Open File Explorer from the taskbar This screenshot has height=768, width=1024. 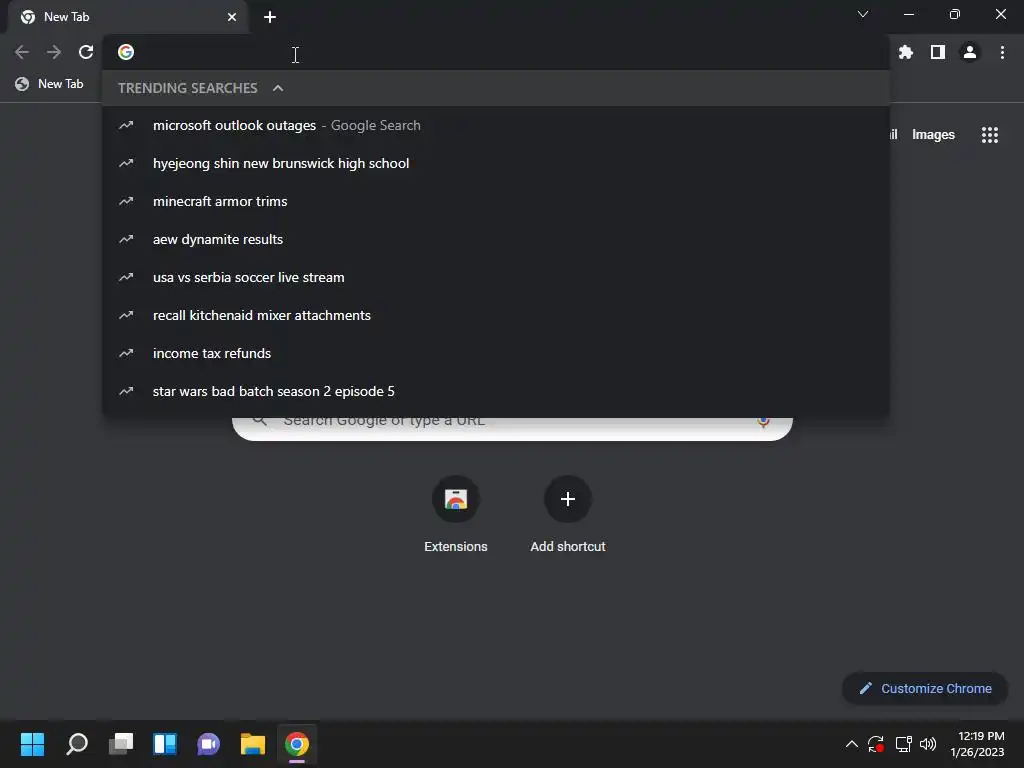tap(253, 744)
